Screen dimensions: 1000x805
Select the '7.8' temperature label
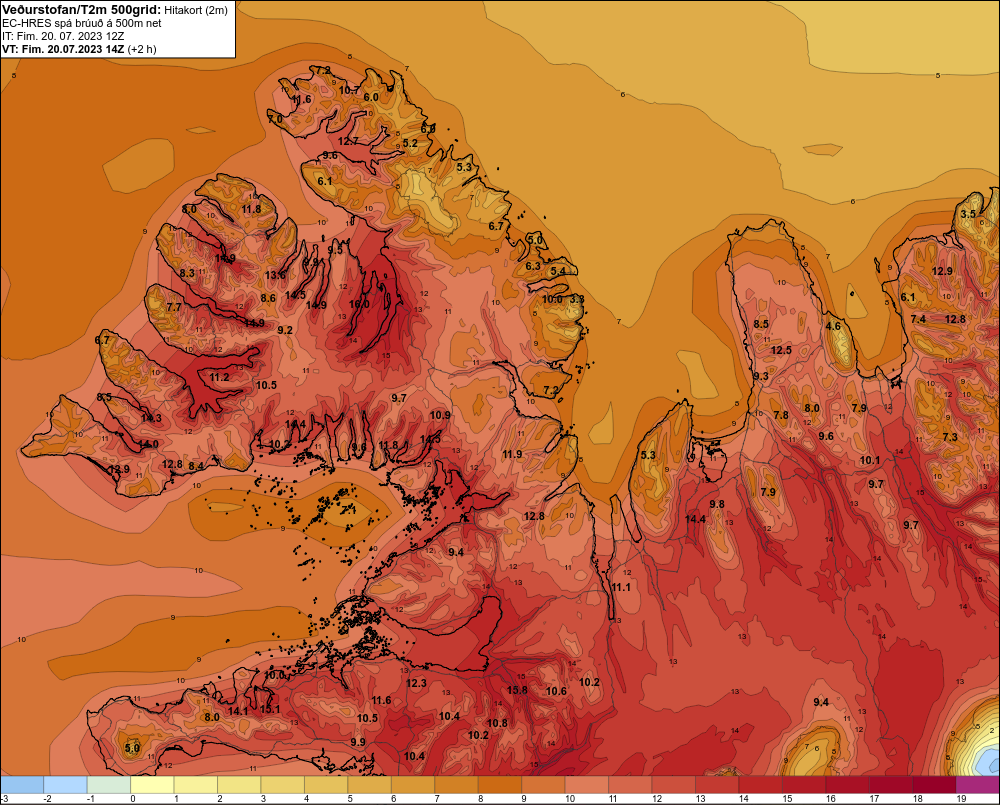click(781, 415)
